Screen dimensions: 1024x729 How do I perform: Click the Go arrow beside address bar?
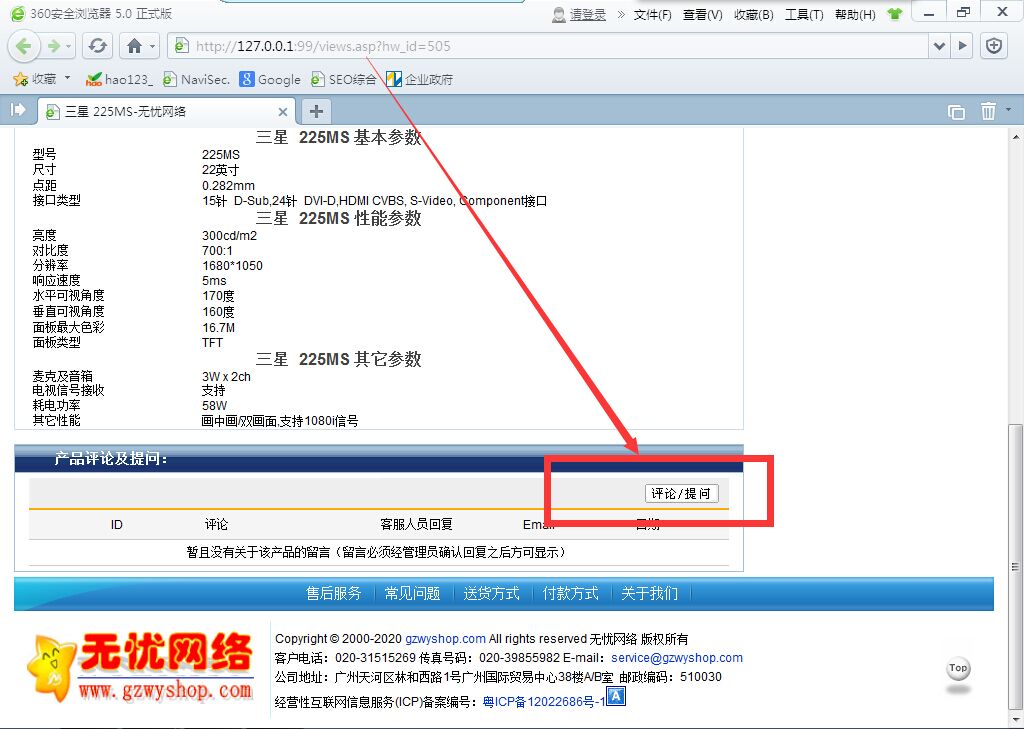click(x=962, y=46)
